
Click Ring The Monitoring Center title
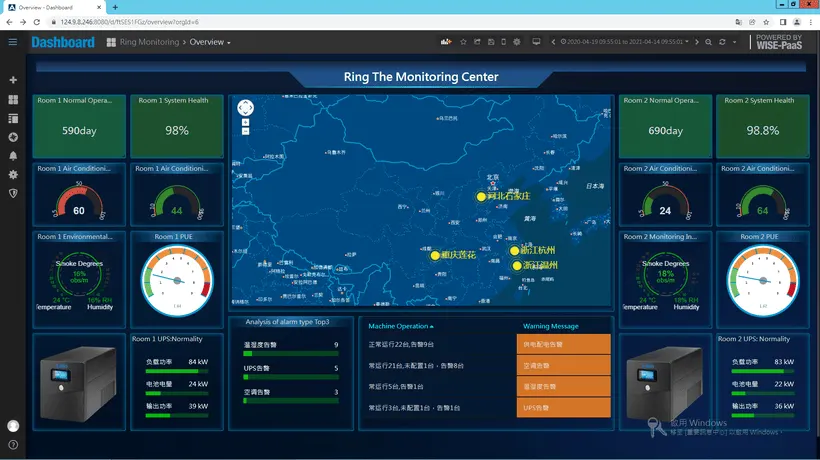[421, 77]
